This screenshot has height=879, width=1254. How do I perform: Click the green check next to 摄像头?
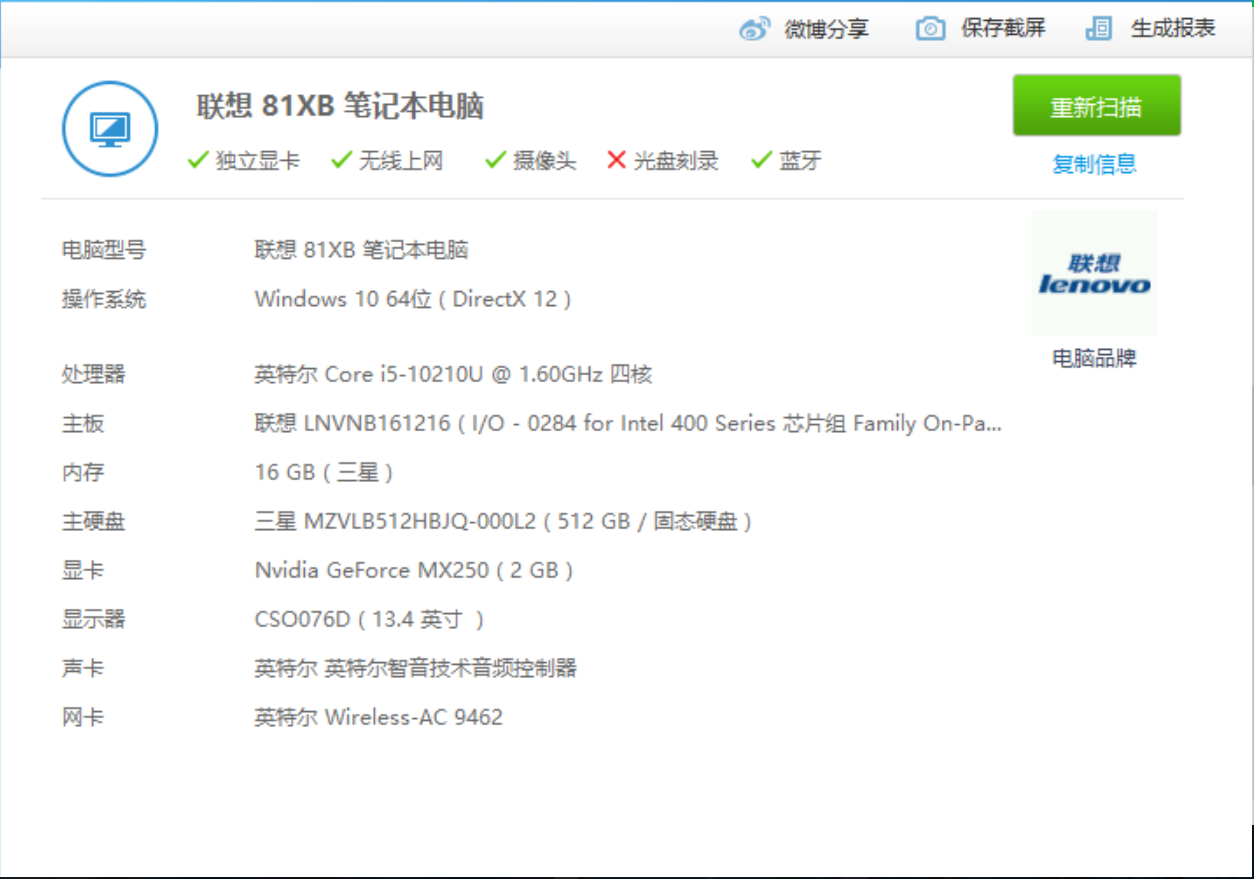click(x=495, y=160)
